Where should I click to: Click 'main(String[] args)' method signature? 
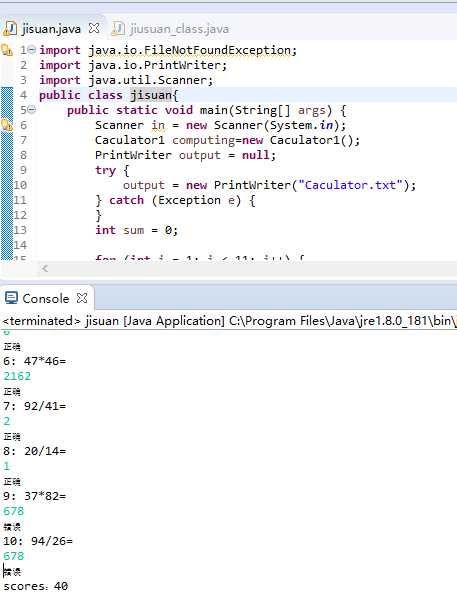coord(266,111)
